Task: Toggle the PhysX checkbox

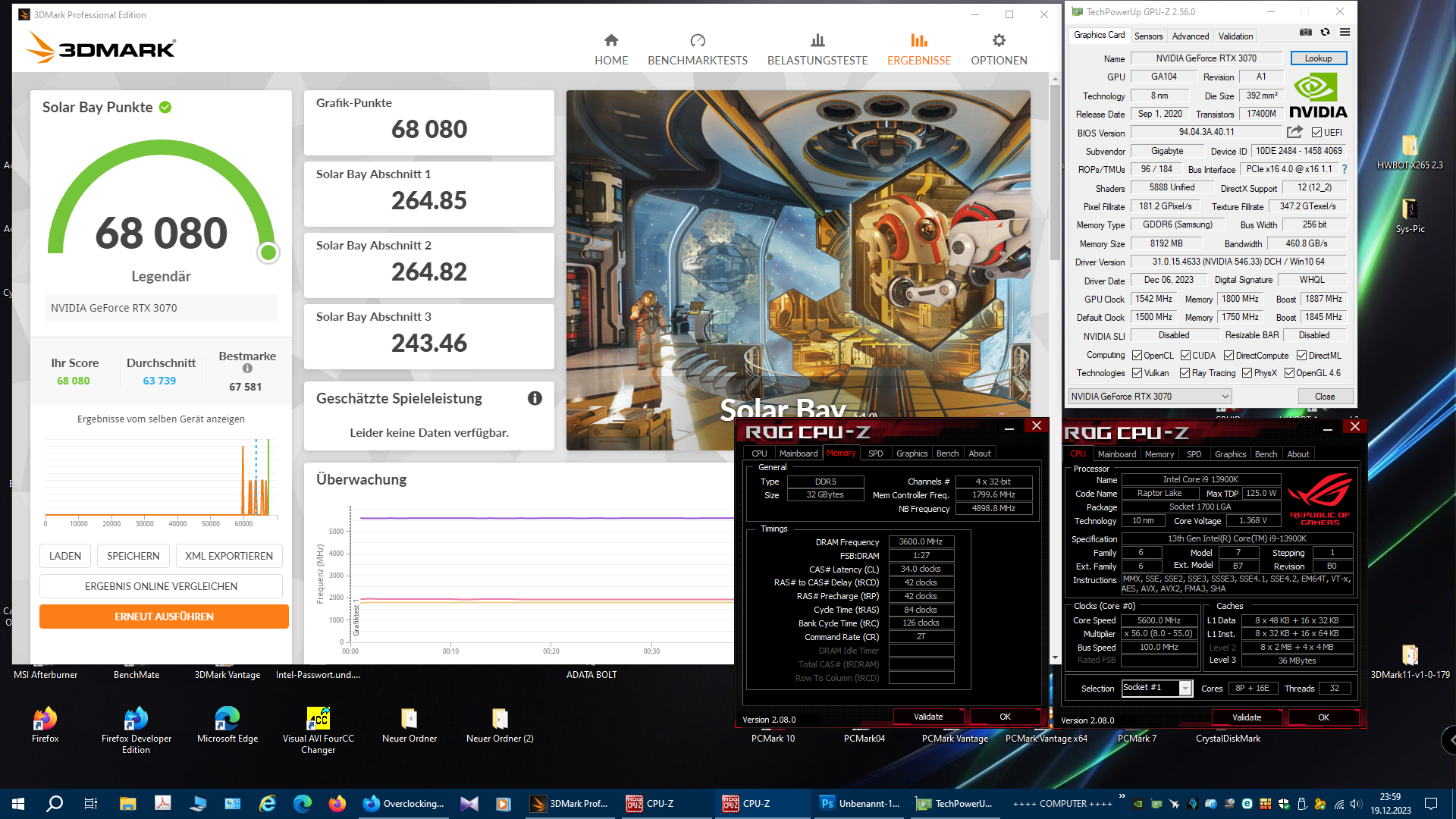Action: 1247,373
